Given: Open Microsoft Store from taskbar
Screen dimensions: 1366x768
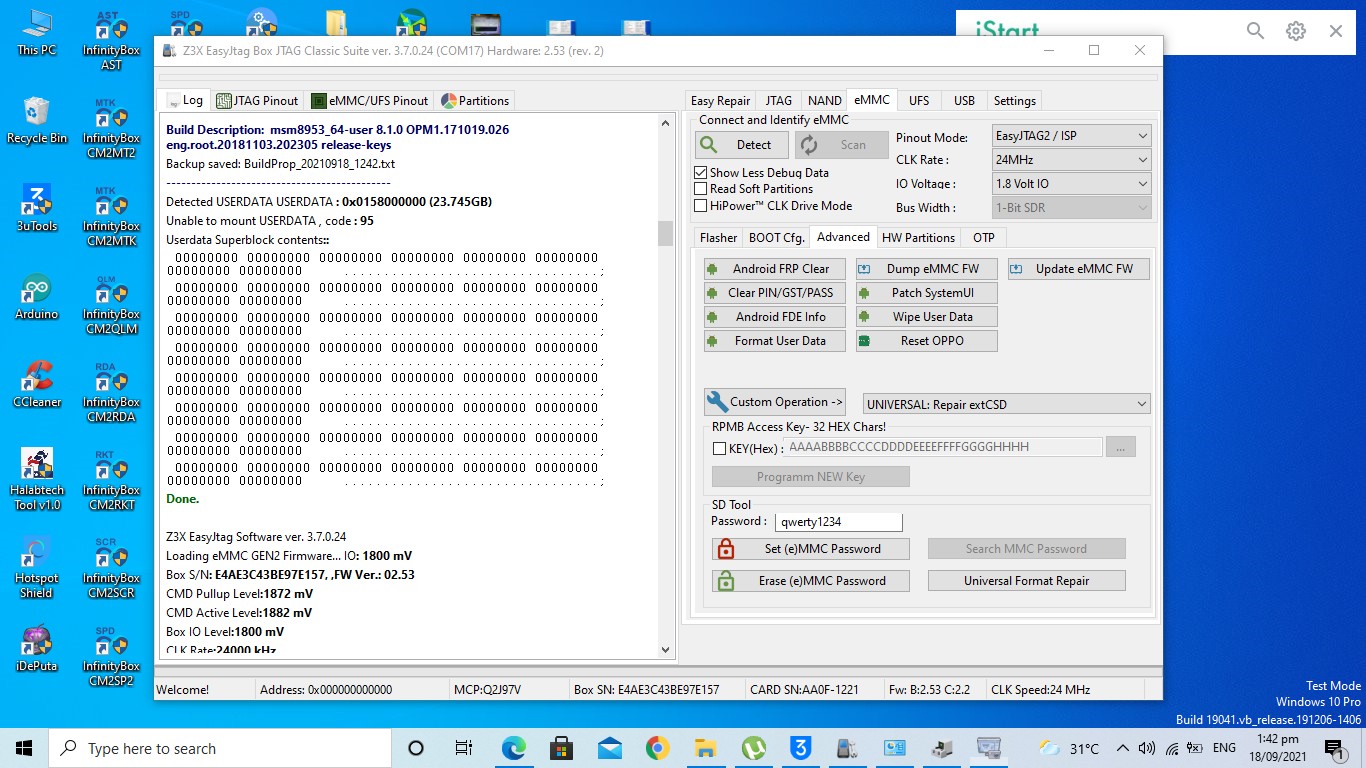Looking at the screenshot, I should pos(561,748).
